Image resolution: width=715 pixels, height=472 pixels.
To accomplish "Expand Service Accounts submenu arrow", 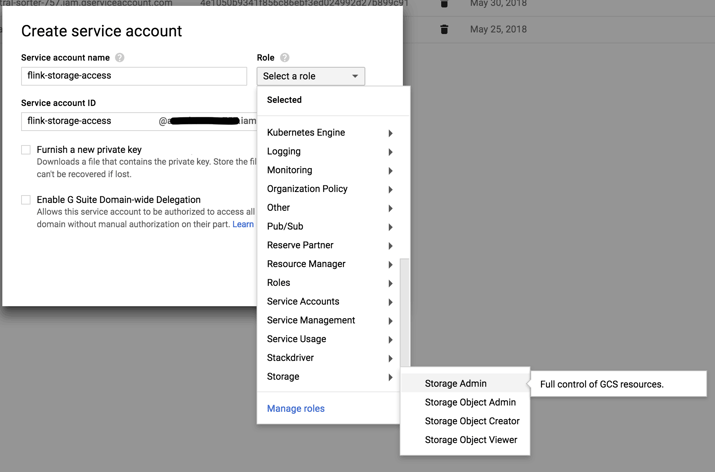I will click(390, 302).
